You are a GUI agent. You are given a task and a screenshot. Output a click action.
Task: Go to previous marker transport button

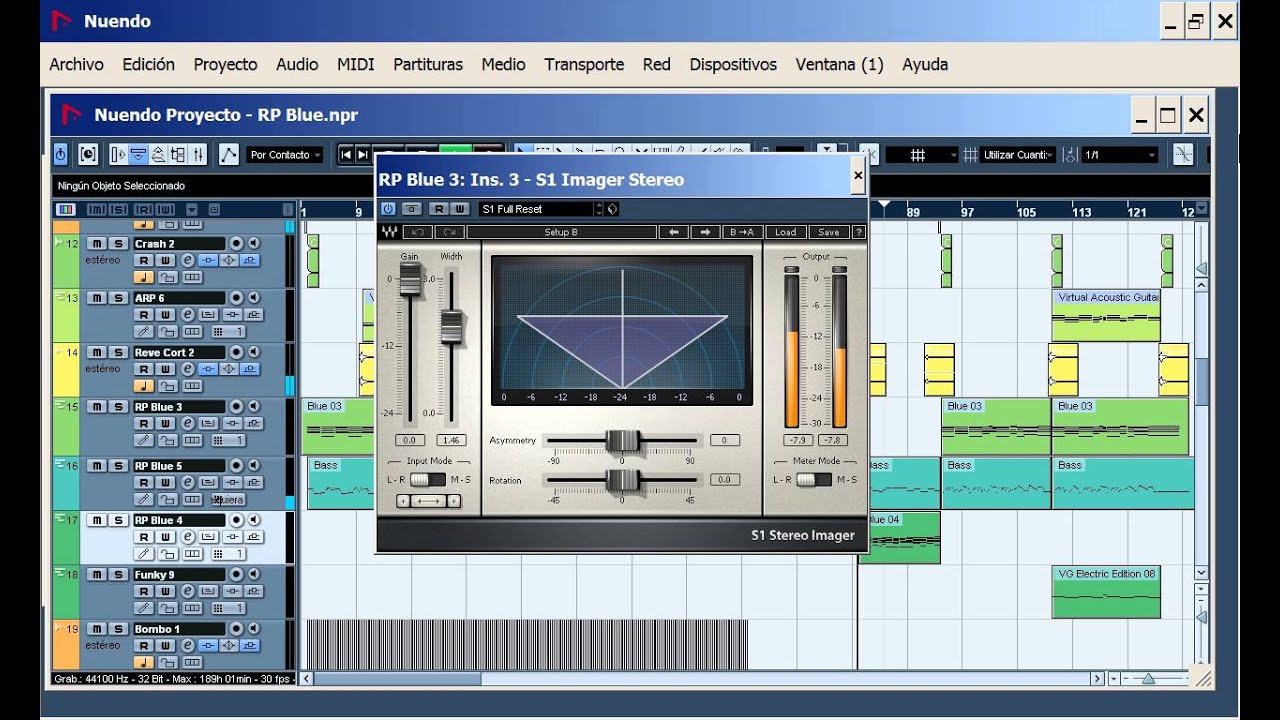click(x=346, y=154)
